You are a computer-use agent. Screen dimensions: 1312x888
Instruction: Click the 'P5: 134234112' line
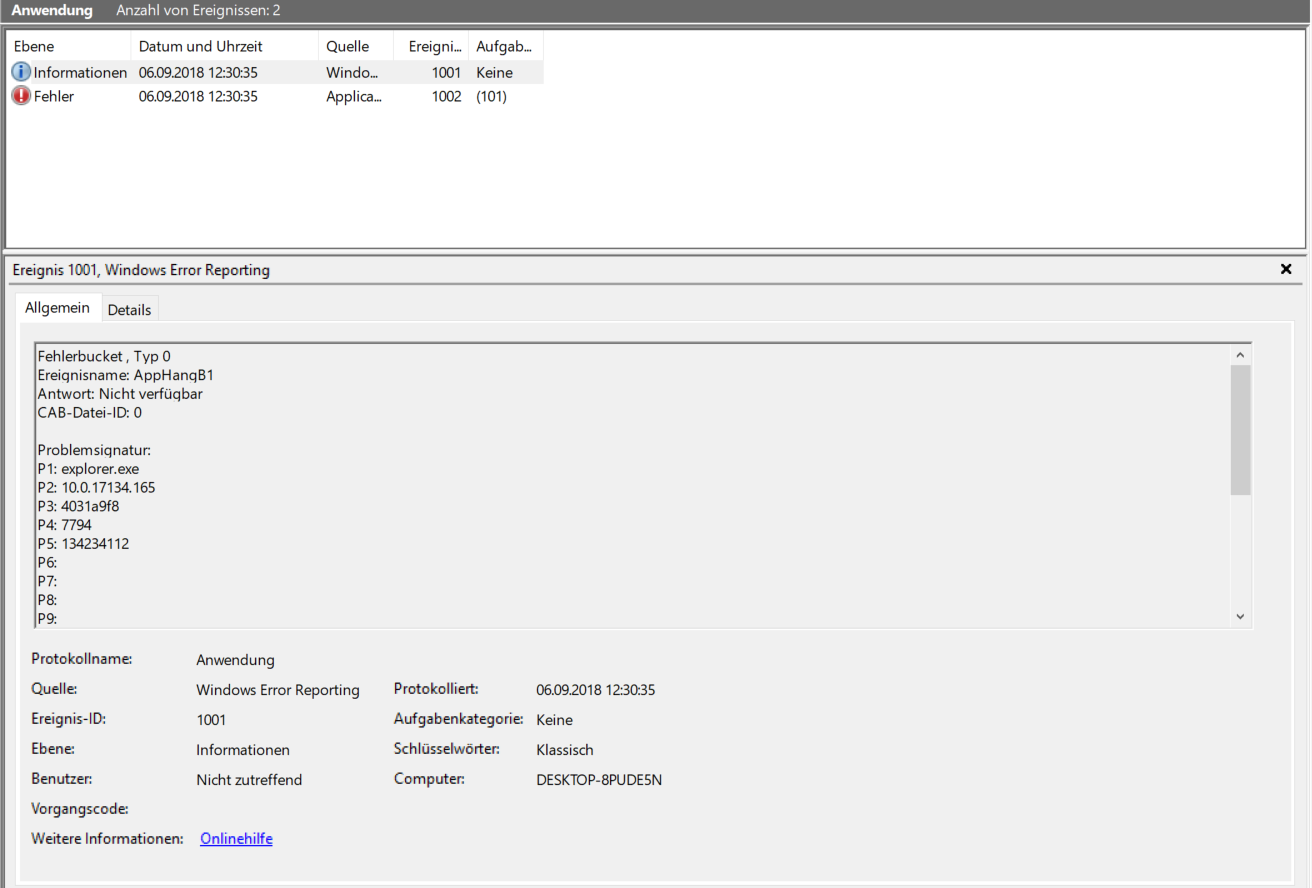pyautogui.click(x=83, y=544)
